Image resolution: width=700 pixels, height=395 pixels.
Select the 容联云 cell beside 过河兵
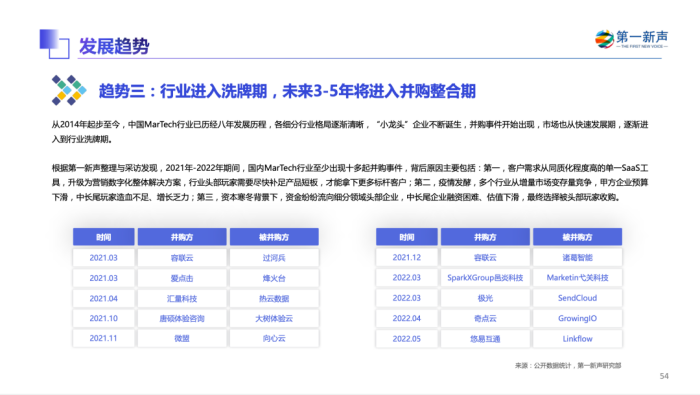point(182,258)
